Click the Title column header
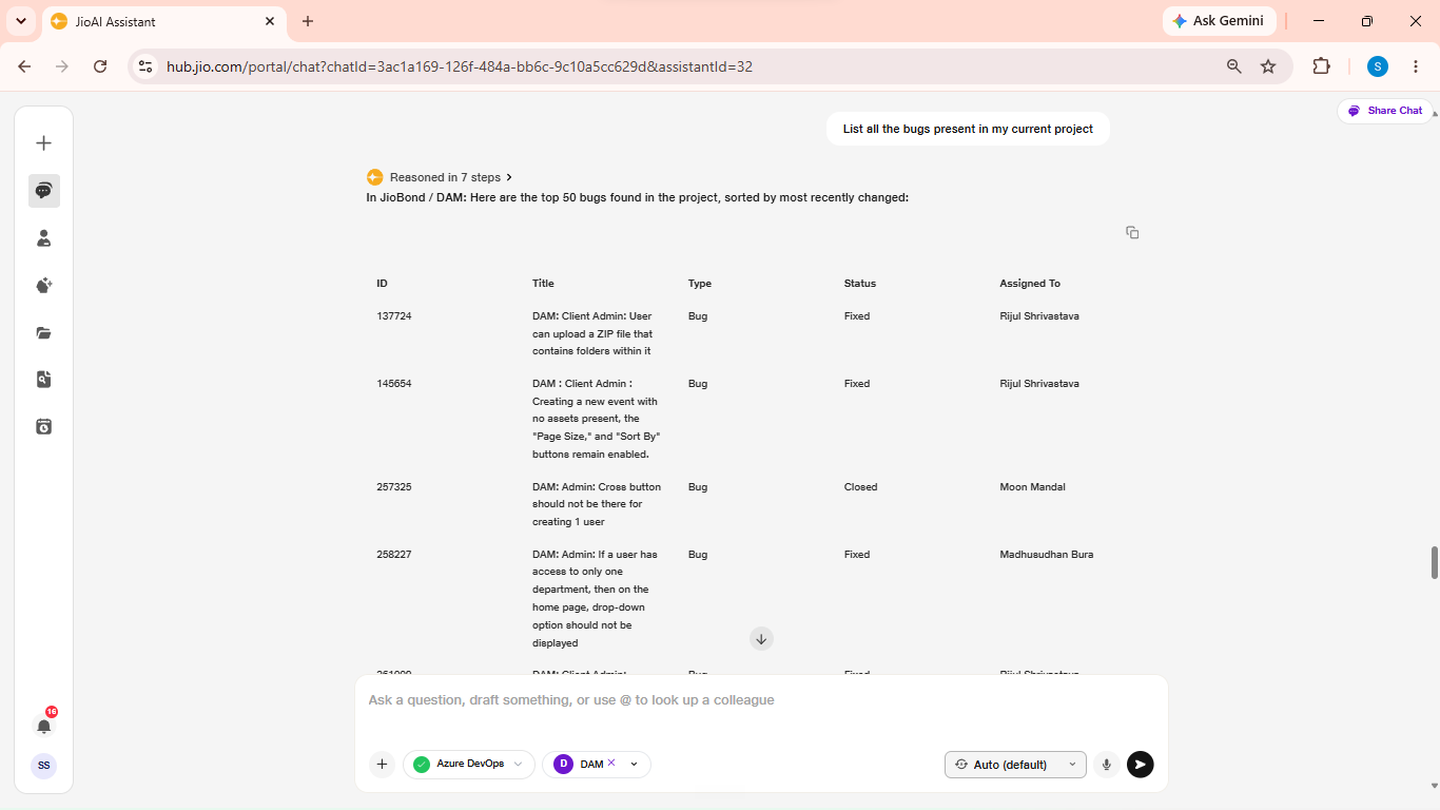 tap(543, 284)
